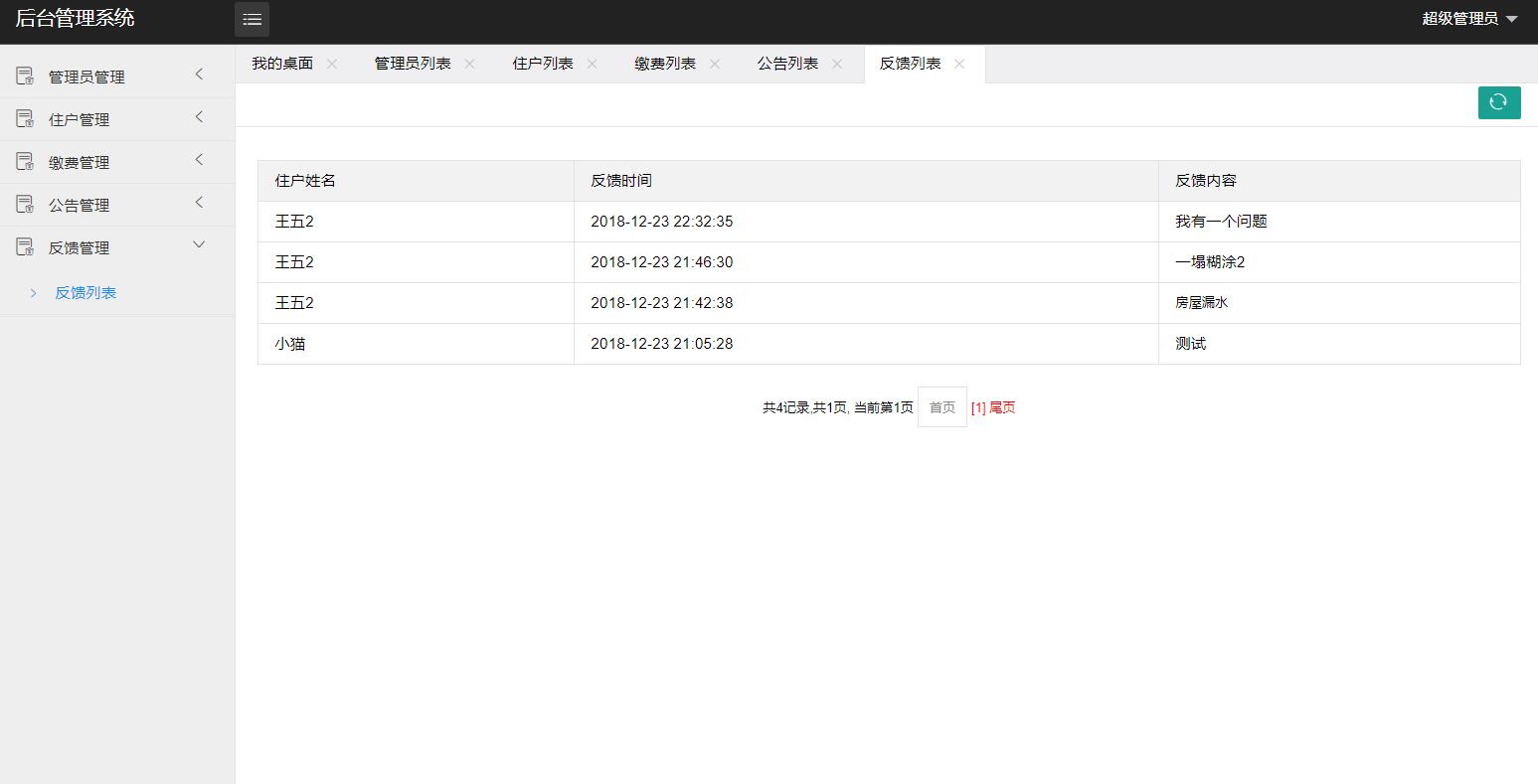The width and height of the screenshot is (1538, 784).
Task: Click the hamburger menu icon to collapse sidebar
Action: click(x=252, y=19)
